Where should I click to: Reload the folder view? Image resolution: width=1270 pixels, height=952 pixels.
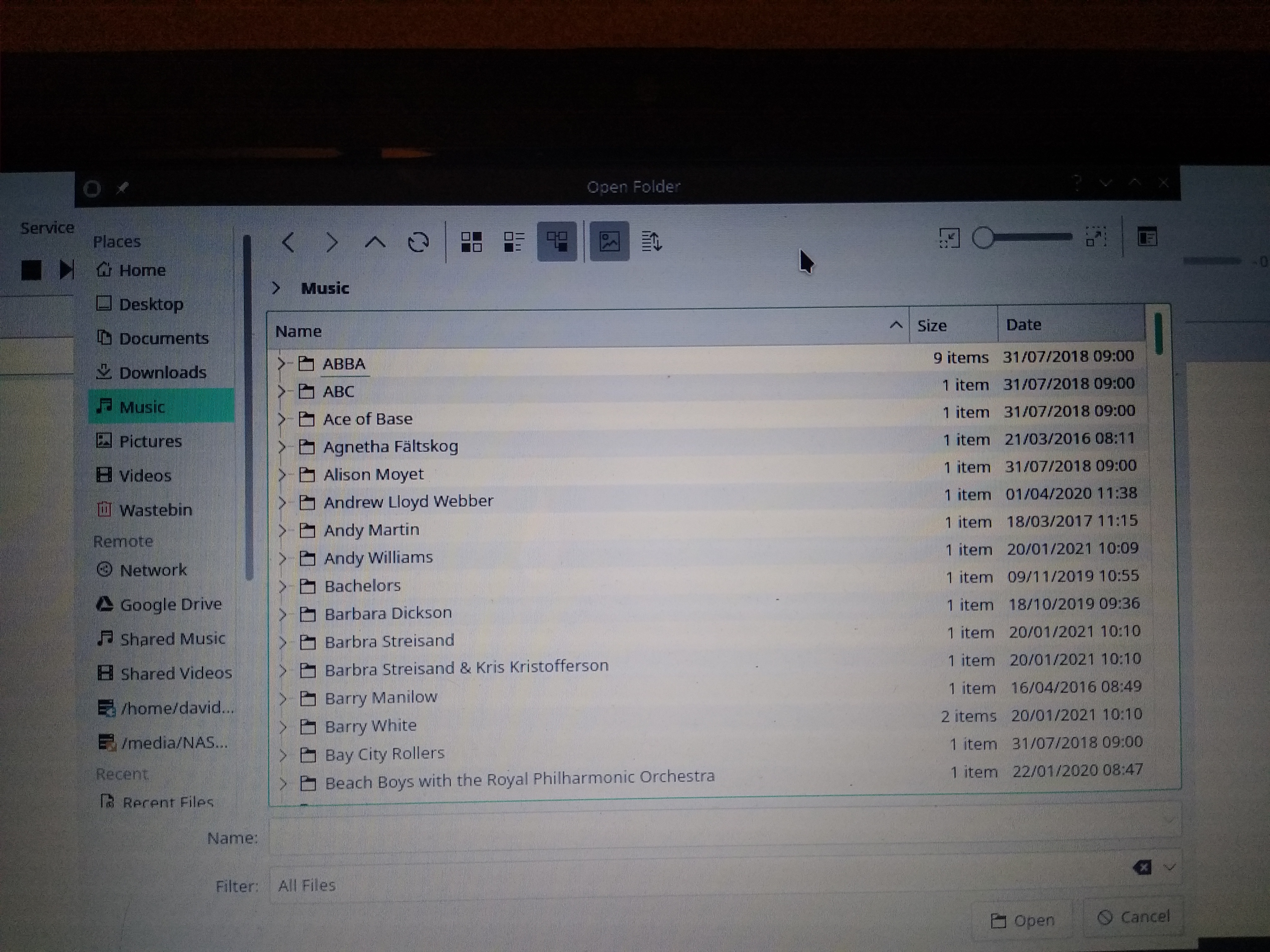[x=419, y=242]
